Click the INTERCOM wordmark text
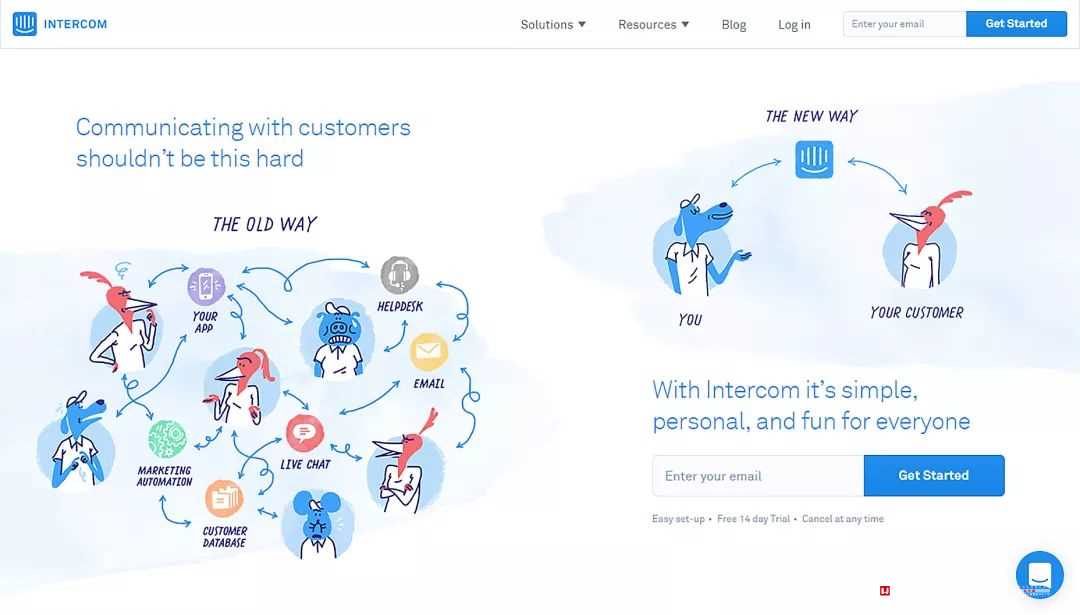The image size is (1080, 615). click(x=75, y=24)
